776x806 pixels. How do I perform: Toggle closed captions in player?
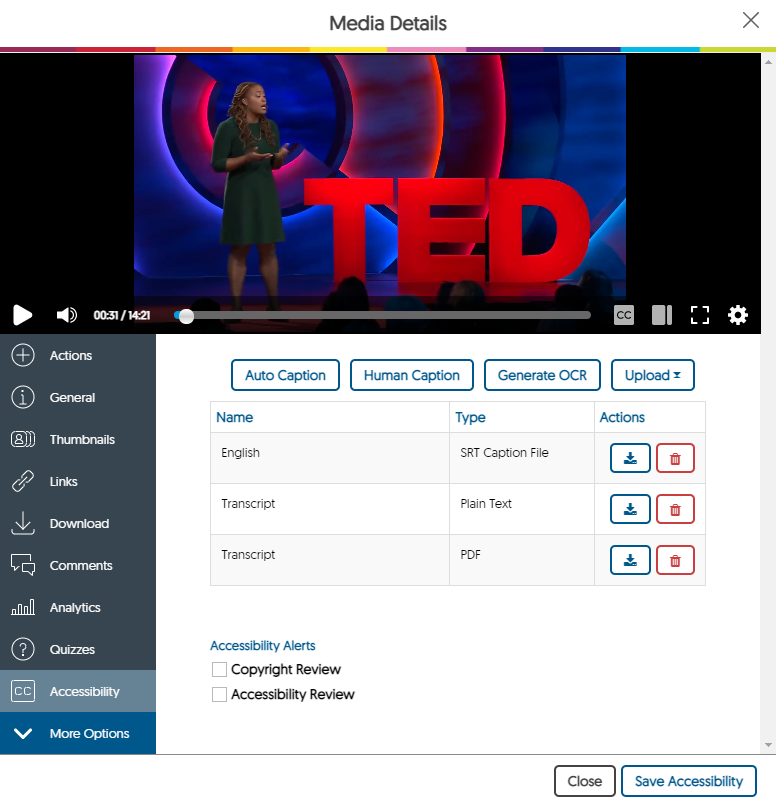tap(623, 315)
